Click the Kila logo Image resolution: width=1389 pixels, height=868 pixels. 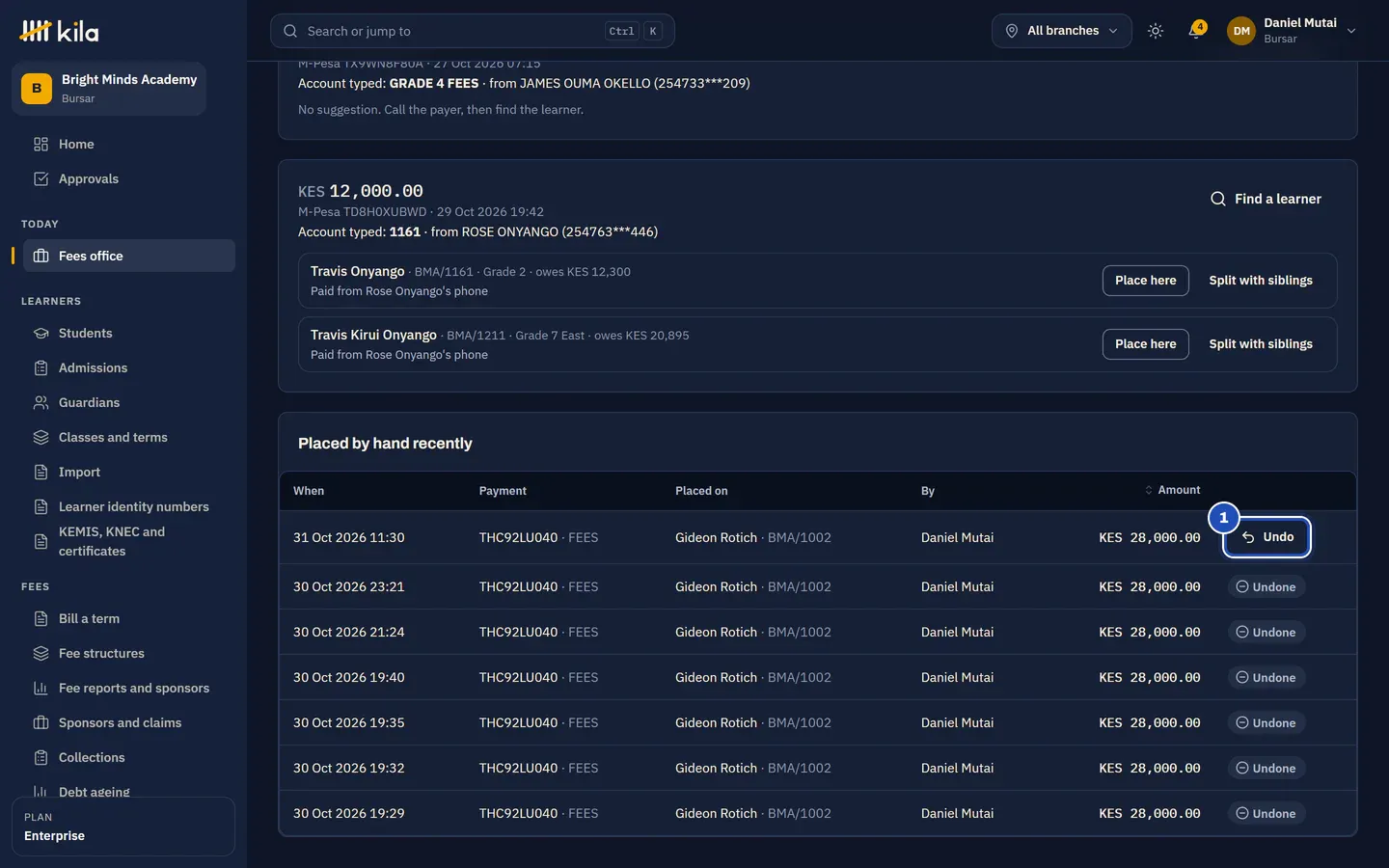click(59, 31)
